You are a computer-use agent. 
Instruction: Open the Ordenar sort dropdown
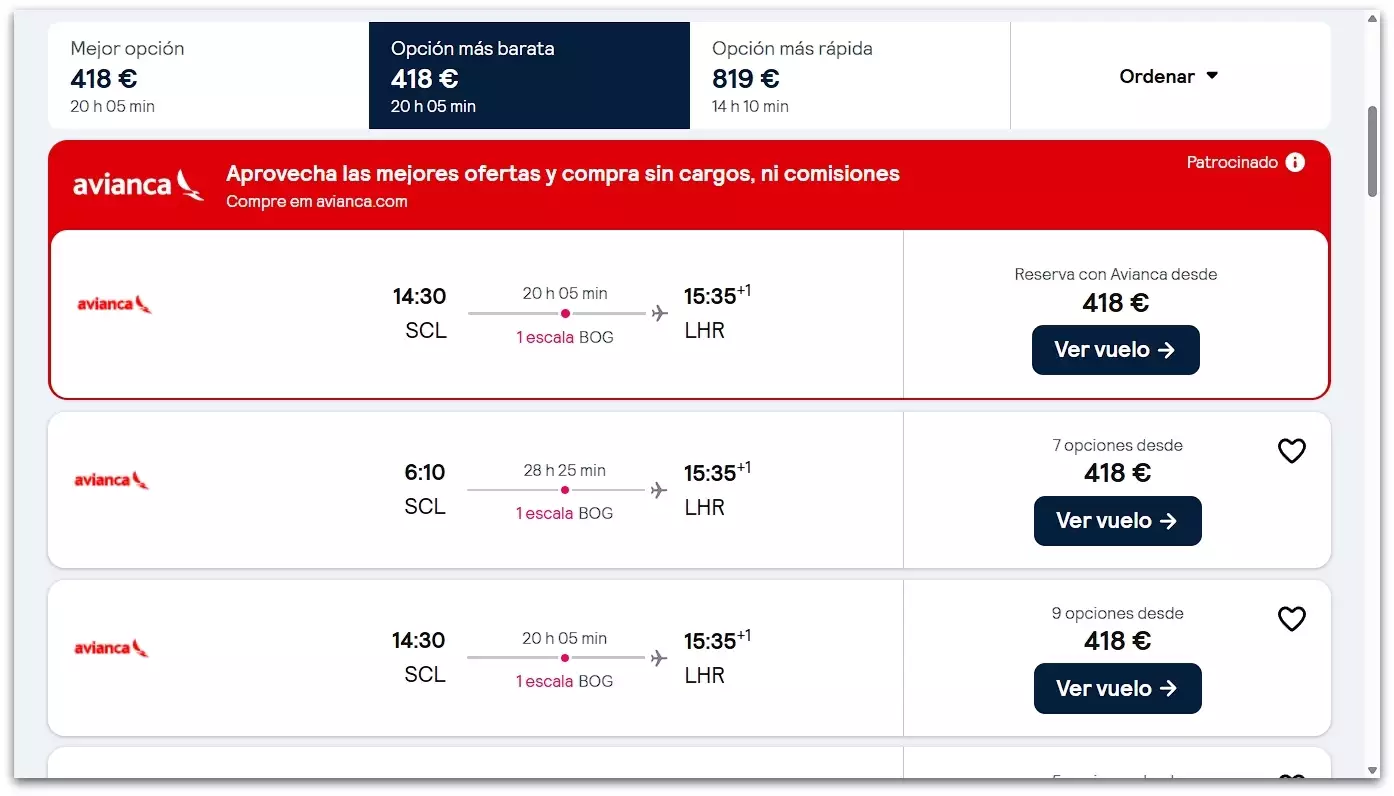coord(1169,76)
